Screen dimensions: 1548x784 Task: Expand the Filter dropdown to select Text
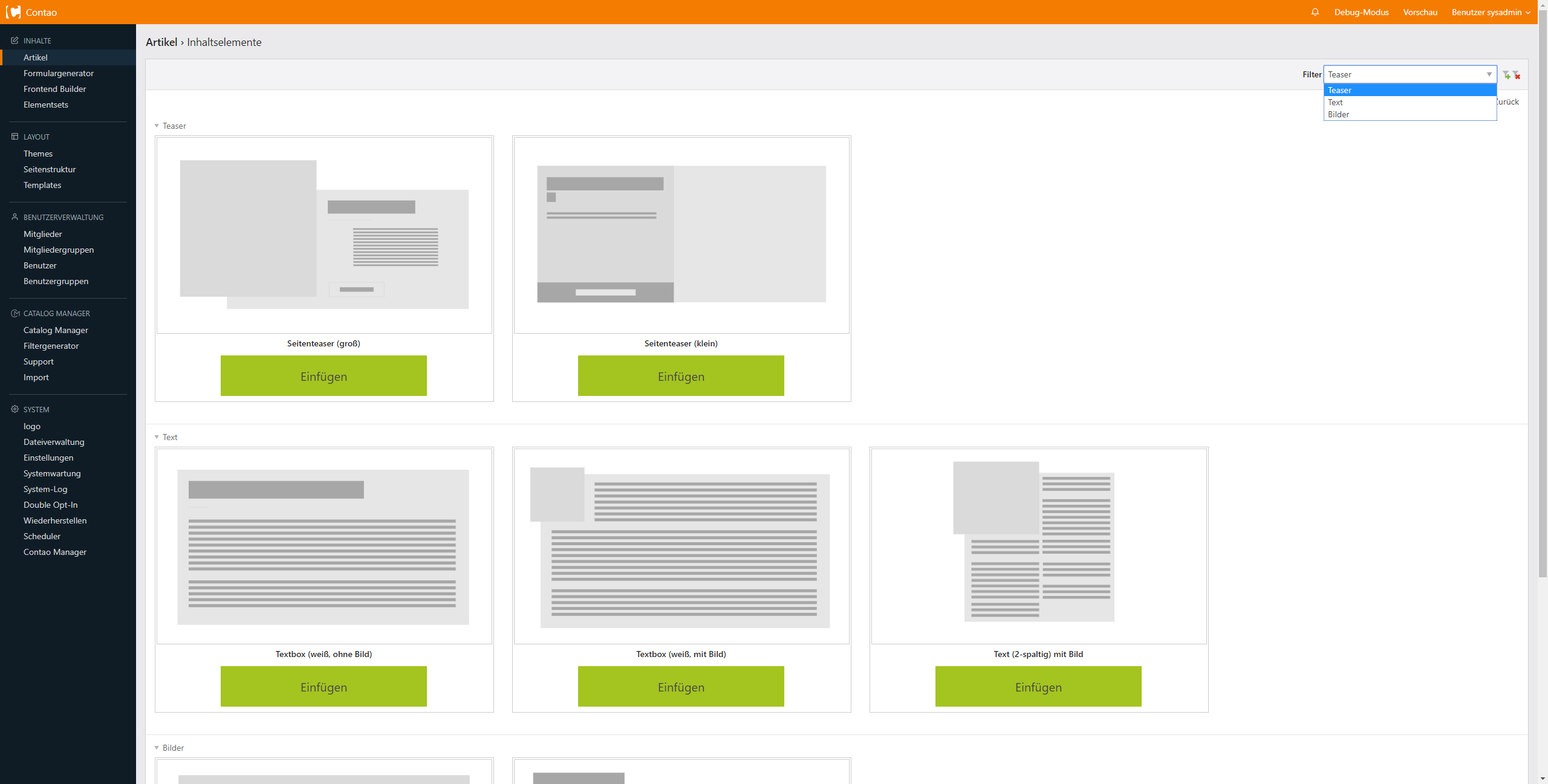click(x=1407, y=102)
